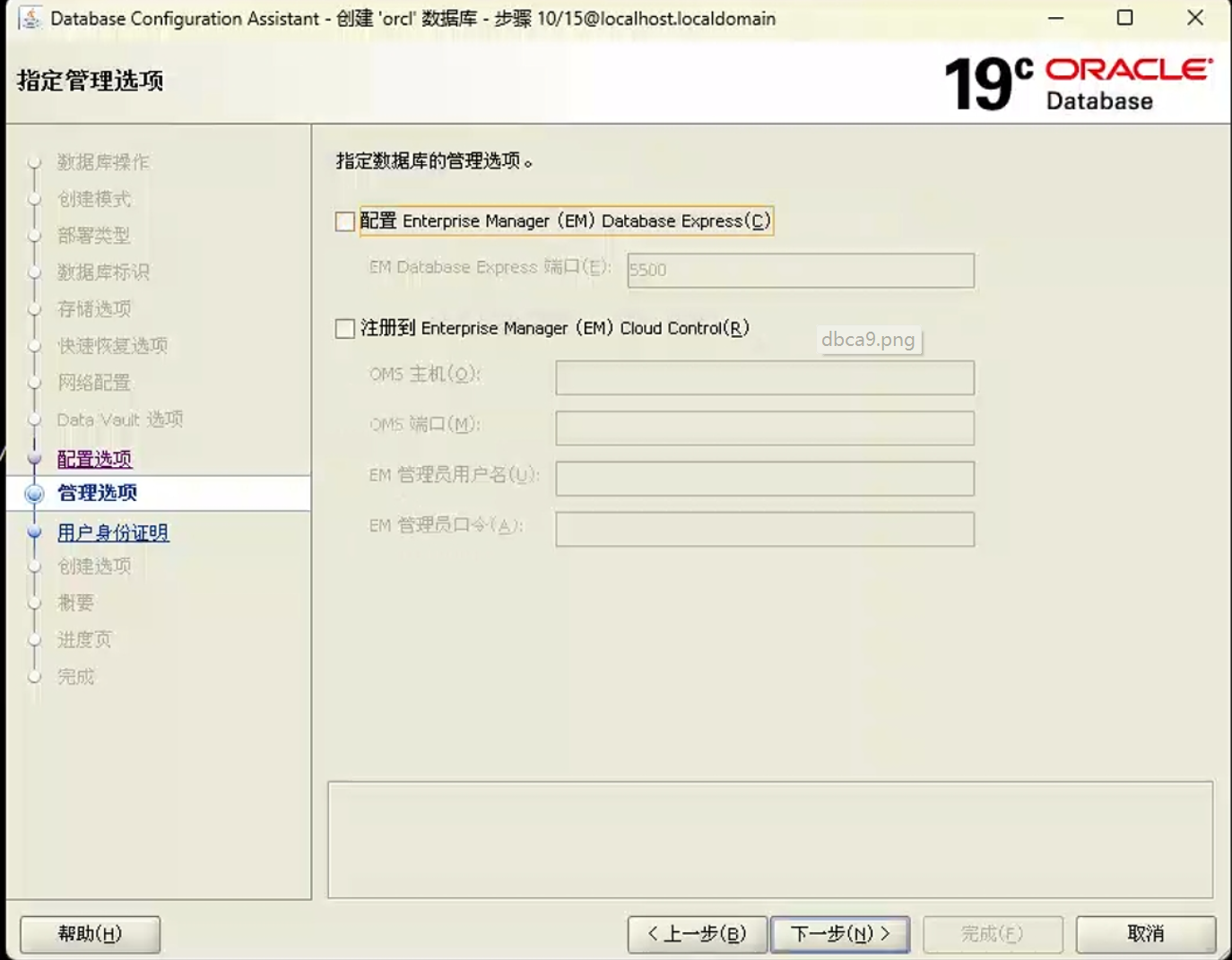Minimize the Database Configuration Assistant window
The width and height of the screenshot is (1232, 960).
click(x=1056, y=18)
